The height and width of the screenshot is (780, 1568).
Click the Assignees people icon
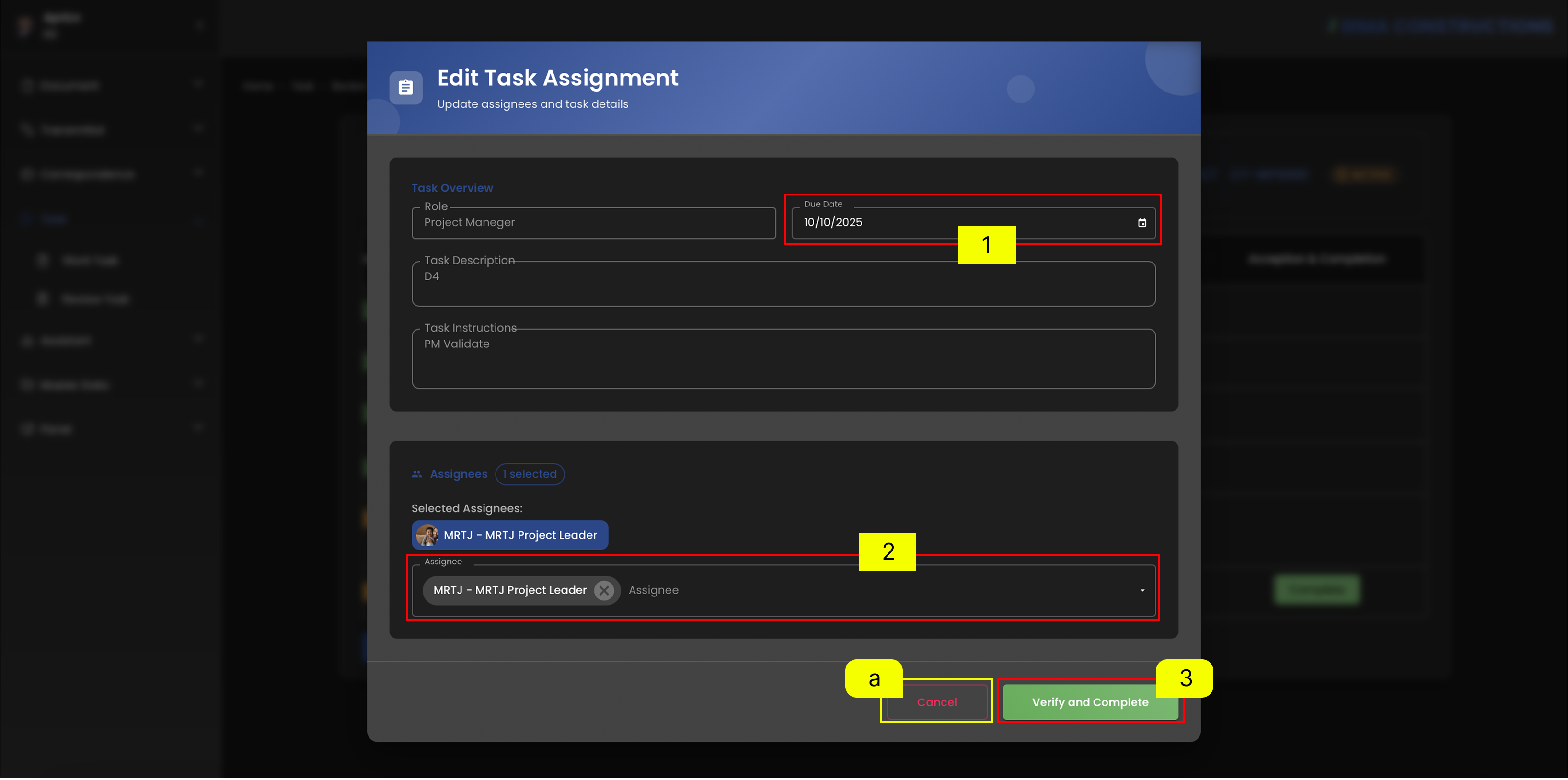[x=416, y=474]
